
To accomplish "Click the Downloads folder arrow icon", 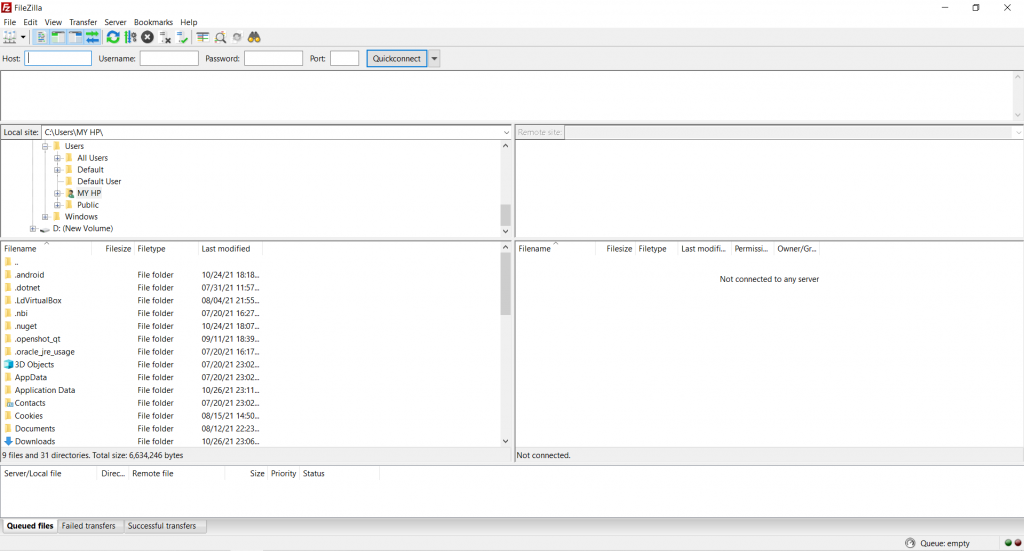I will point(8,441).
